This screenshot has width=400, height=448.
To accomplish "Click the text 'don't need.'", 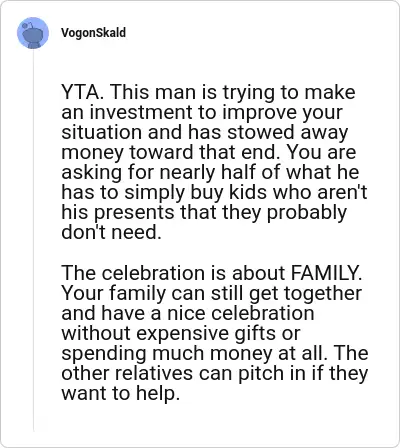I will (x=111, y=232).
